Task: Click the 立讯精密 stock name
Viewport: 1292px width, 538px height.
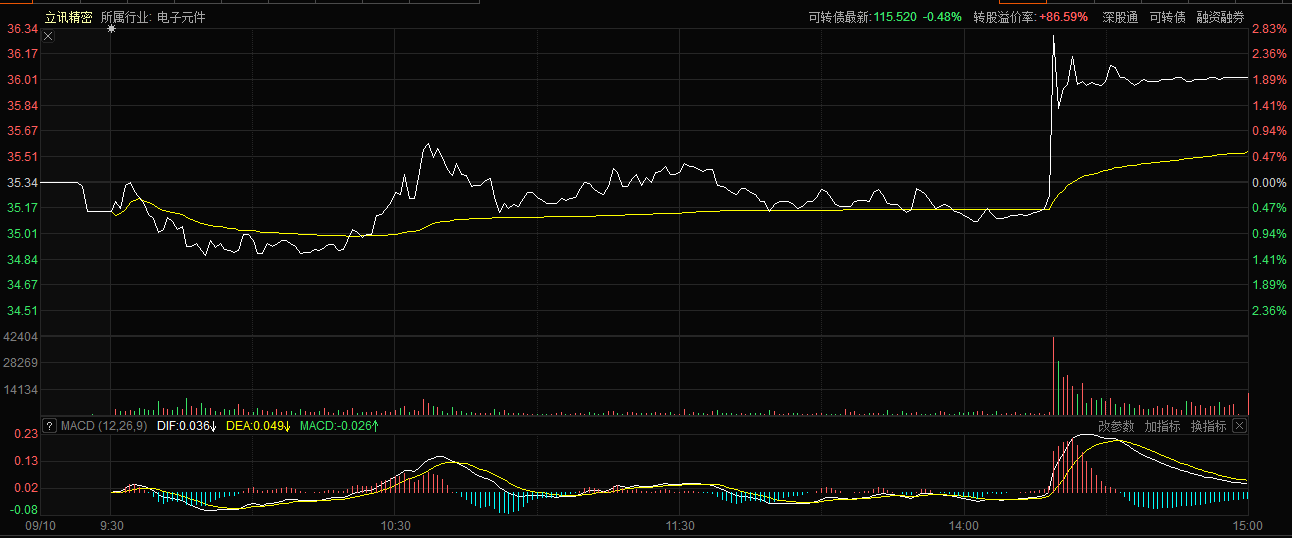Action: tap(68, 17)
